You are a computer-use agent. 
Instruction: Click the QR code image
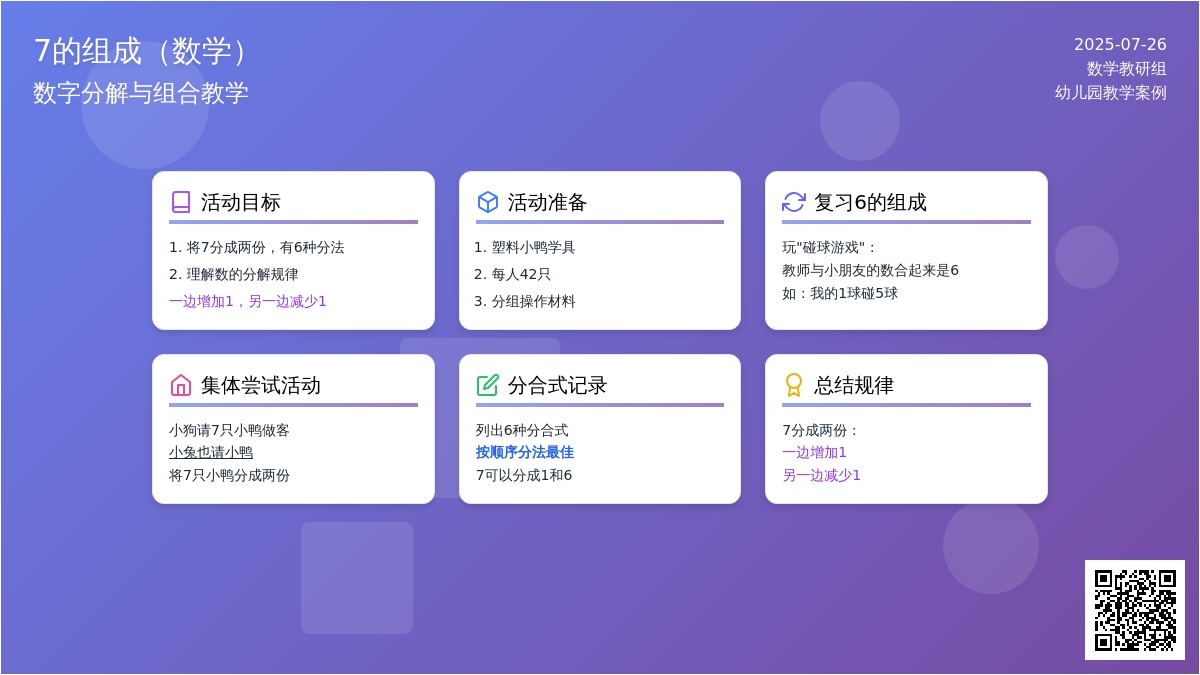click(x=1135, y=610)
